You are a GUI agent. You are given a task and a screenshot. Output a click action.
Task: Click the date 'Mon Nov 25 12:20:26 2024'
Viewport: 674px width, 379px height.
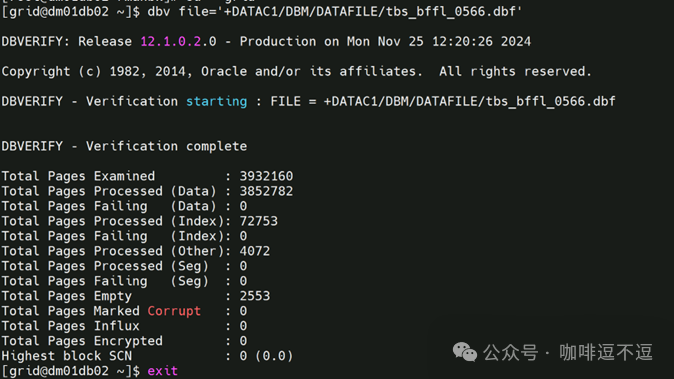point(439,41)
